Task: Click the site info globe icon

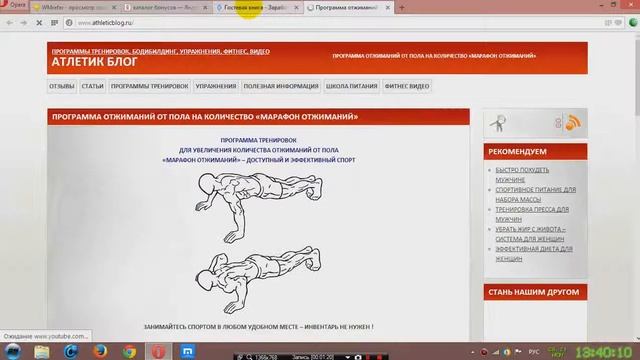Action: coord(69,23)
